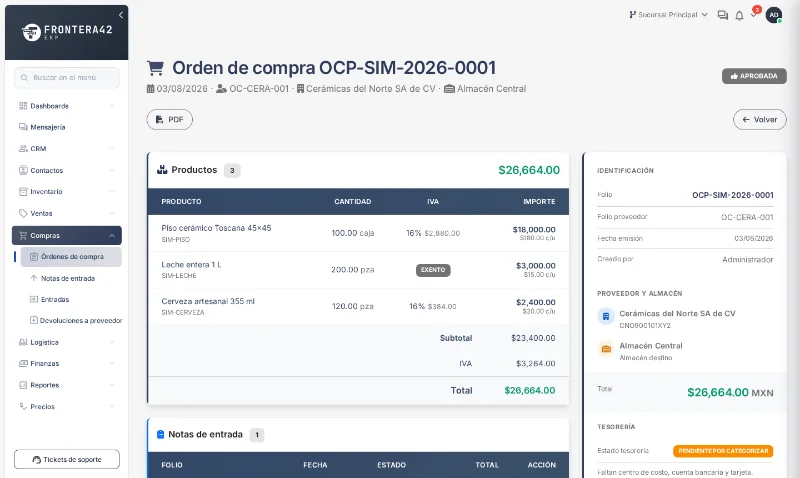Screen dimensions: 800x478
Task: Click the IMPORTE column header
Action: 539,202
